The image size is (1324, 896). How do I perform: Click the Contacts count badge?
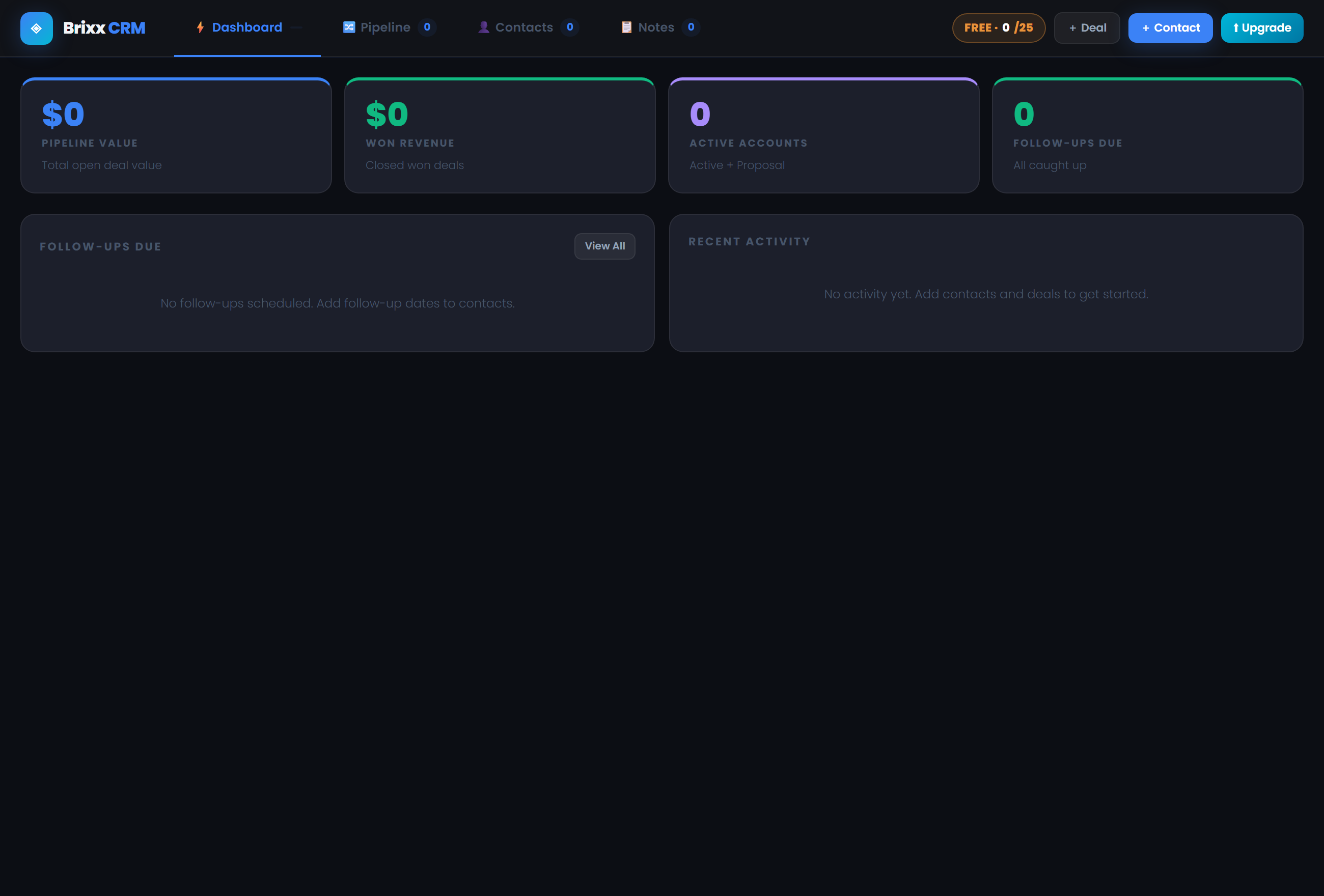pos(570,27)
